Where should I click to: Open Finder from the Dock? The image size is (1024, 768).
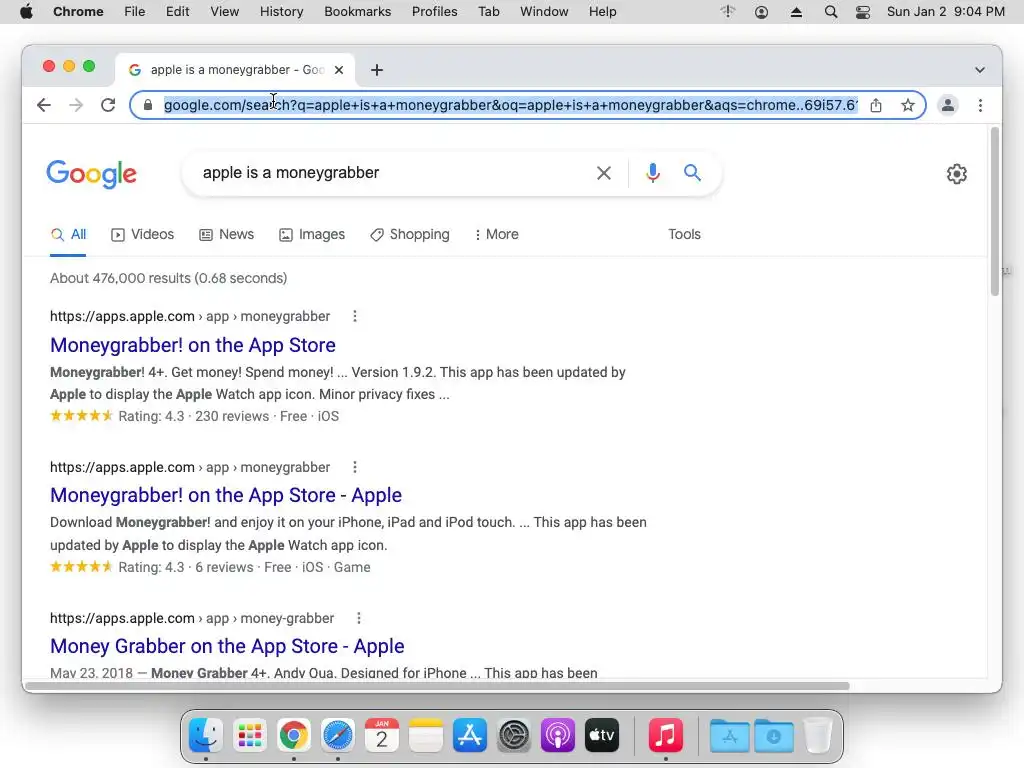point(206,735)
